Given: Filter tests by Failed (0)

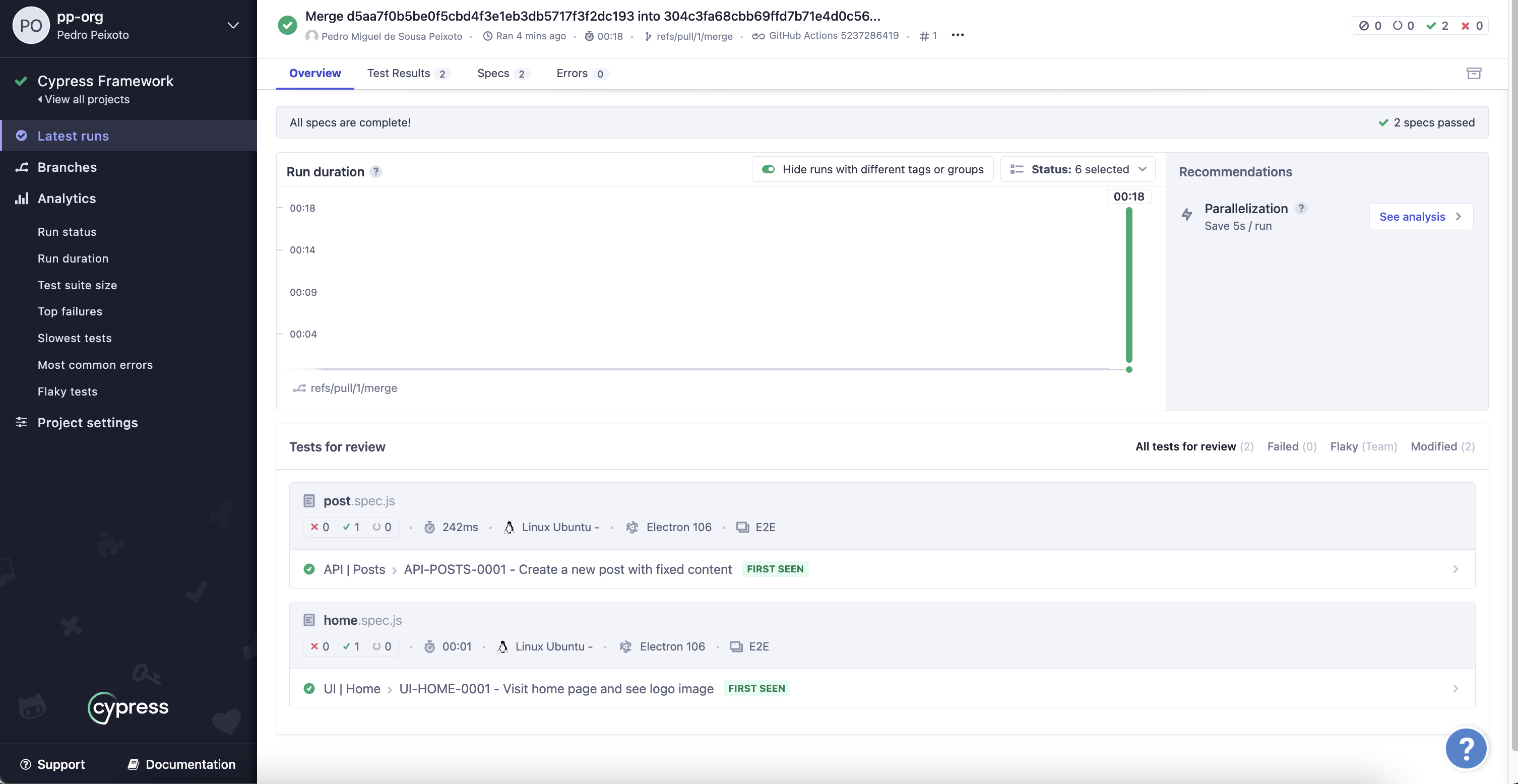Looking at the screenshot, I should point(1291,446).
